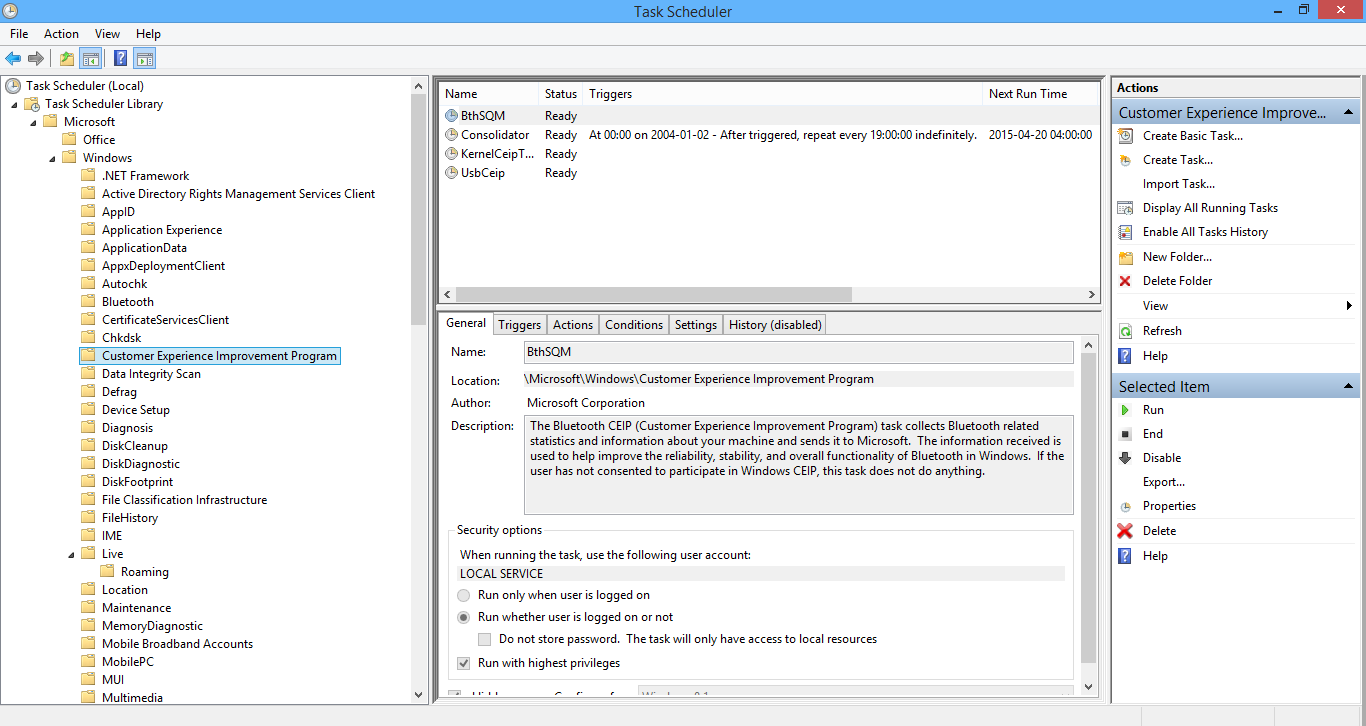Collapse the Live folder node

(x=71, y=554)
